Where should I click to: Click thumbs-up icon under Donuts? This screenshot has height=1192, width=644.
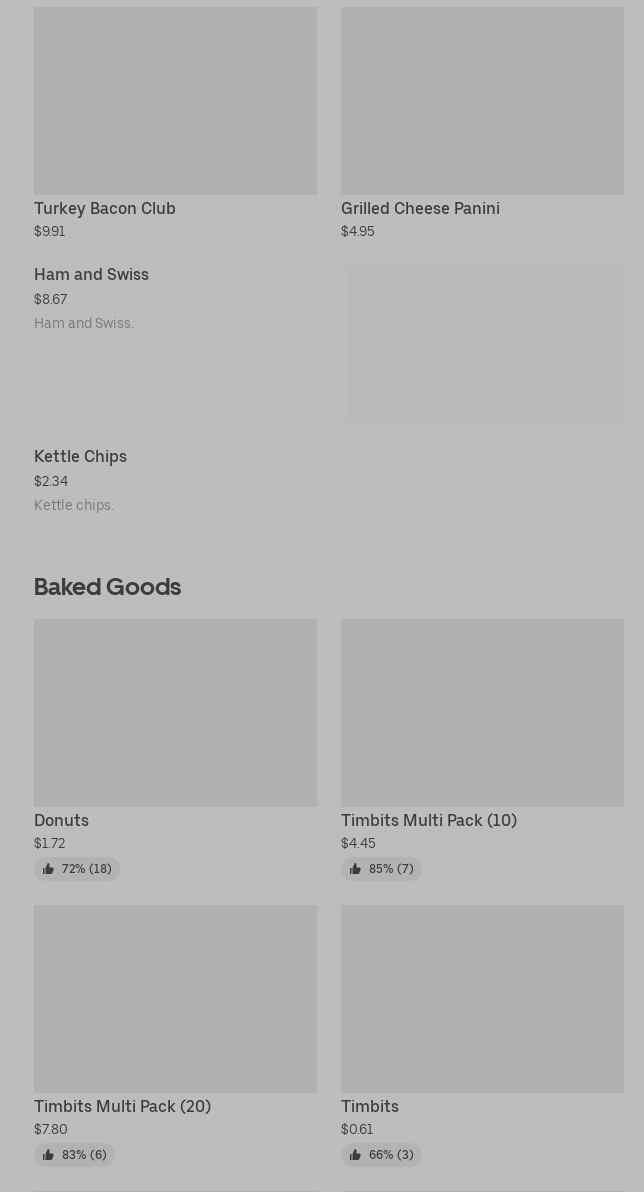coord(48,869)
